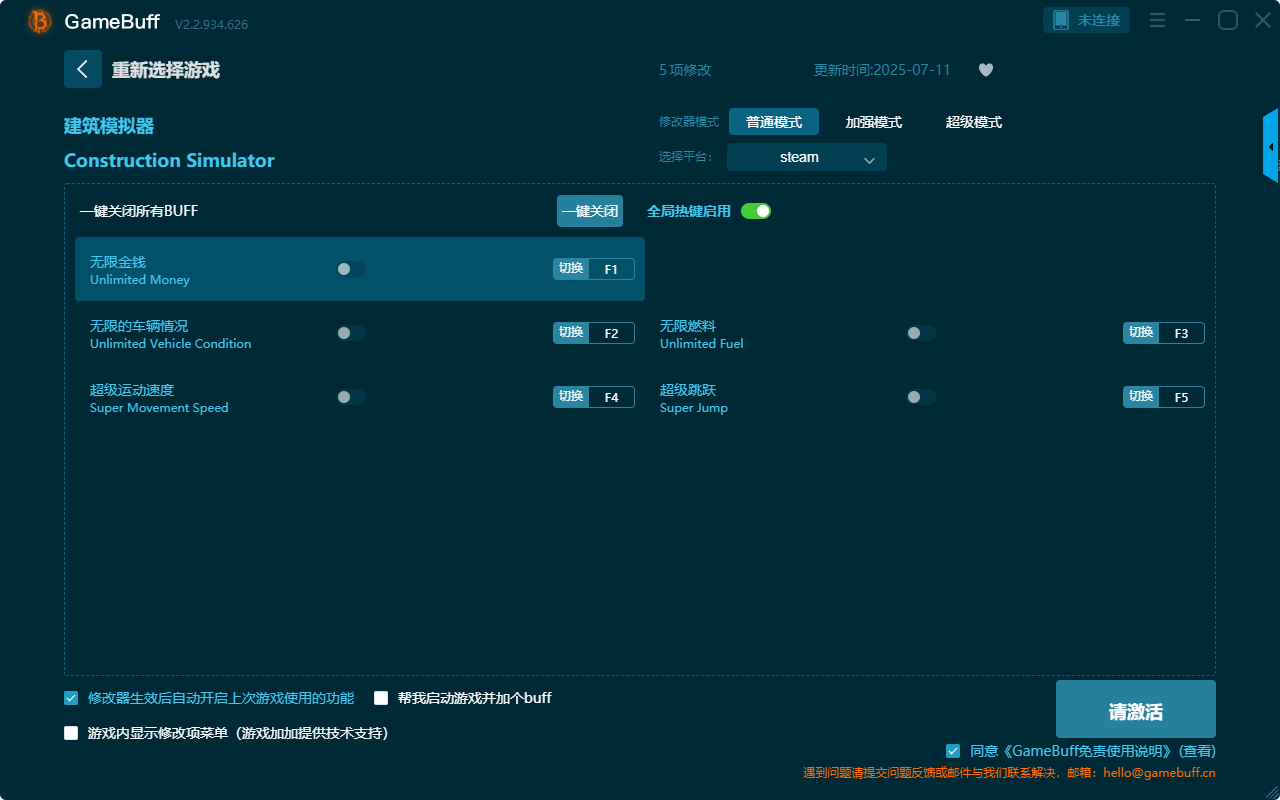Enable the Super Jump toggle
Viewport: 1280px width, 800px height.
coord(921,397)
